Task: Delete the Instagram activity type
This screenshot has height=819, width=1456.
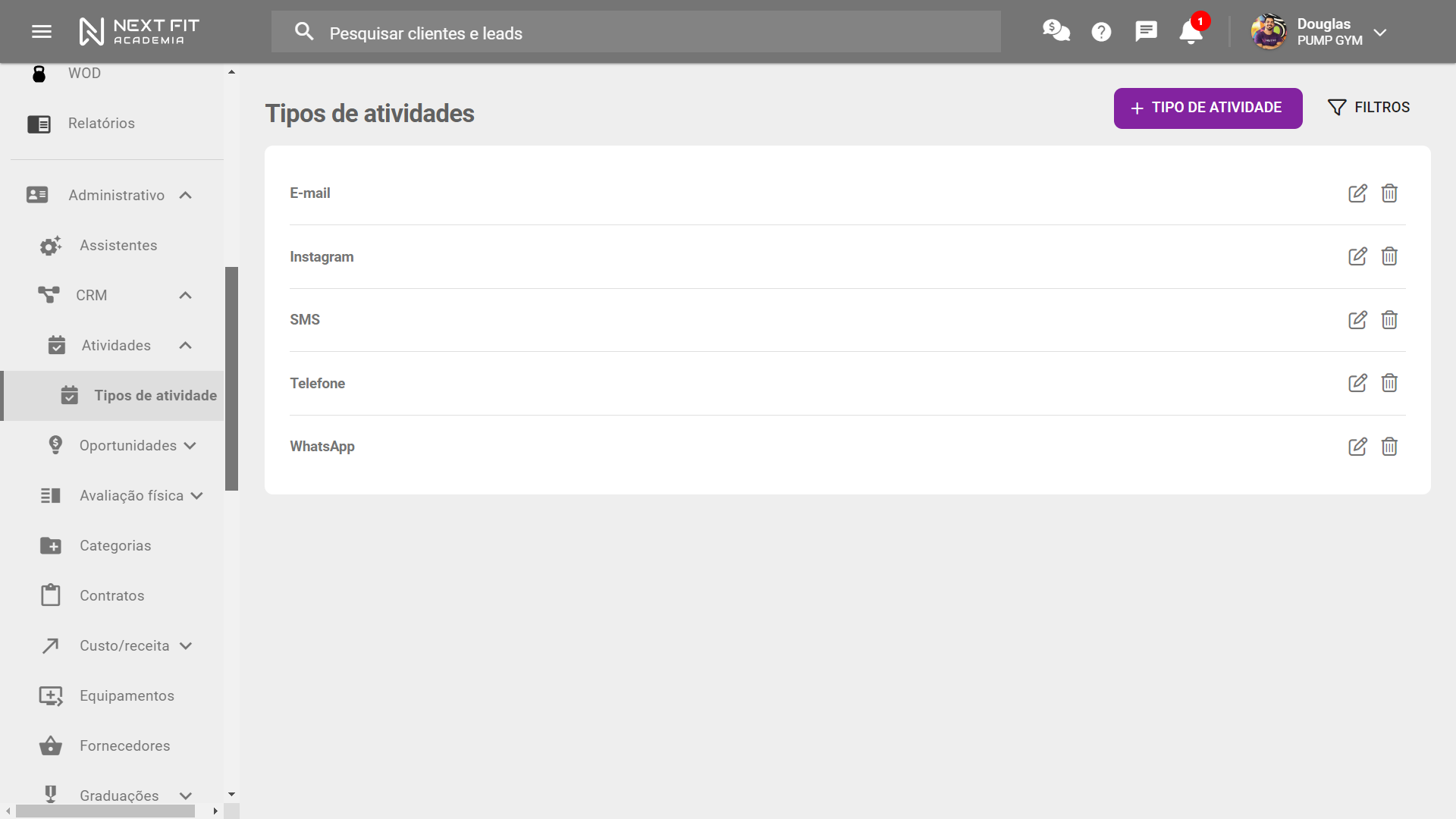Action: coord(1389,256)
